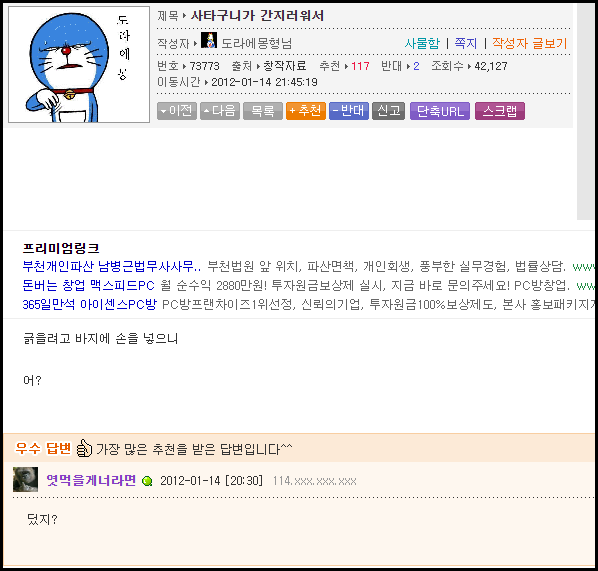Open the 부천개인파산 남병근법무사사무 ad link

112,266
